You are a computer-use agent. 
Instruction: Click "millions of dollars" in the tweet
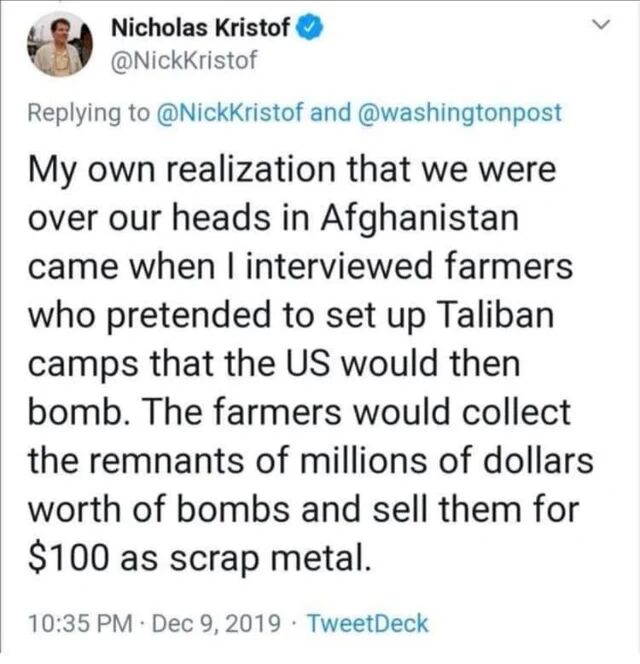coord(447,461)
